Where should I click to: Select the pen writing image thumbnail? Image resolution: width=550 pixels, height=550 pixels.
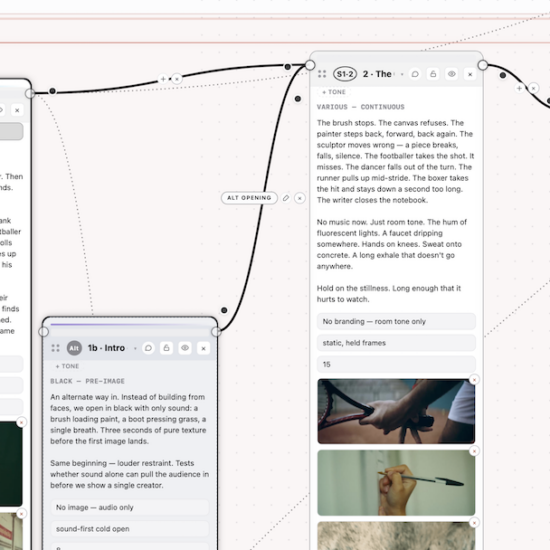coord(396,483)
